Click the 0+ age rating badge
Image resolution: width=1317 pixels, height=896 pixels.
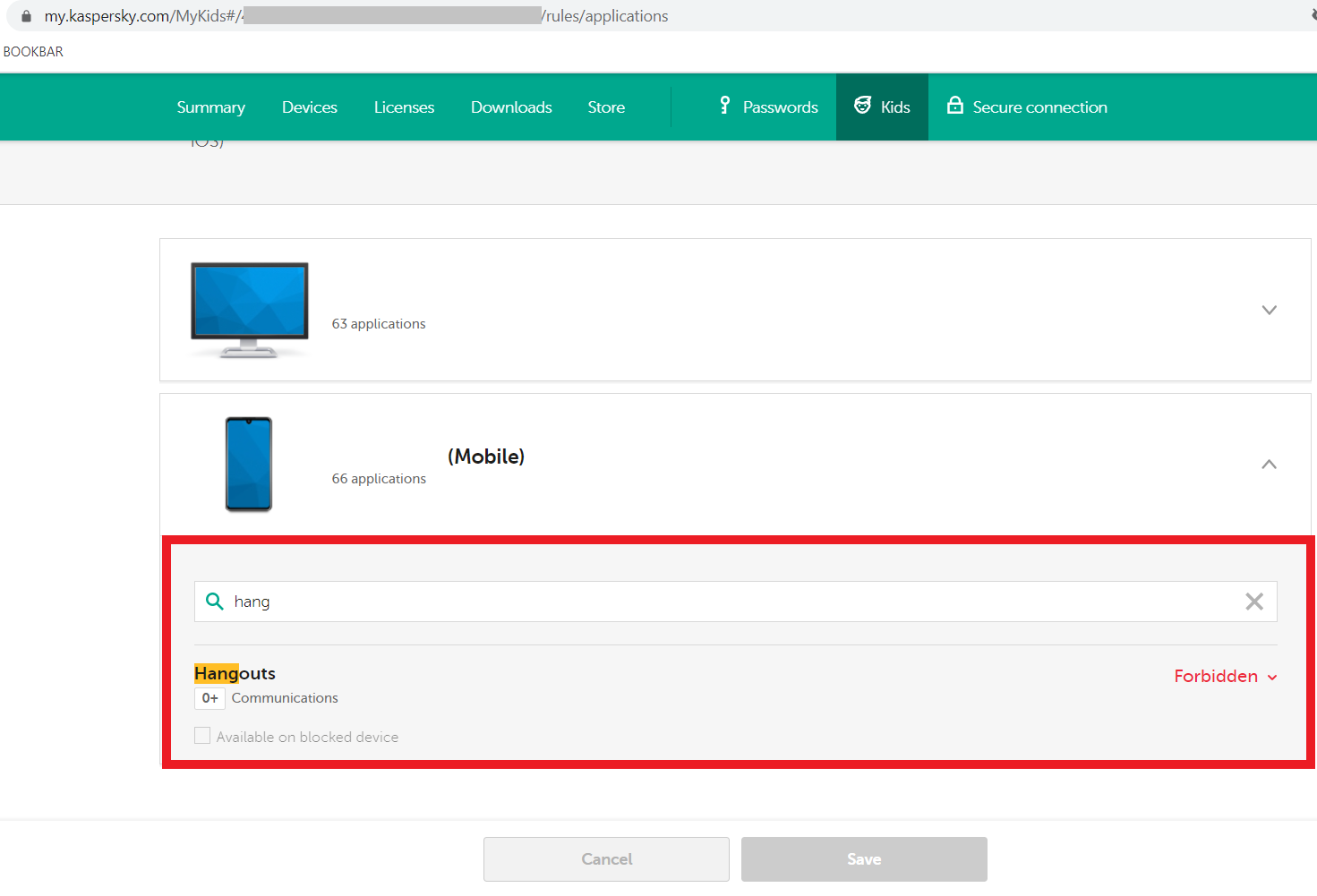(x=210, y=698)
